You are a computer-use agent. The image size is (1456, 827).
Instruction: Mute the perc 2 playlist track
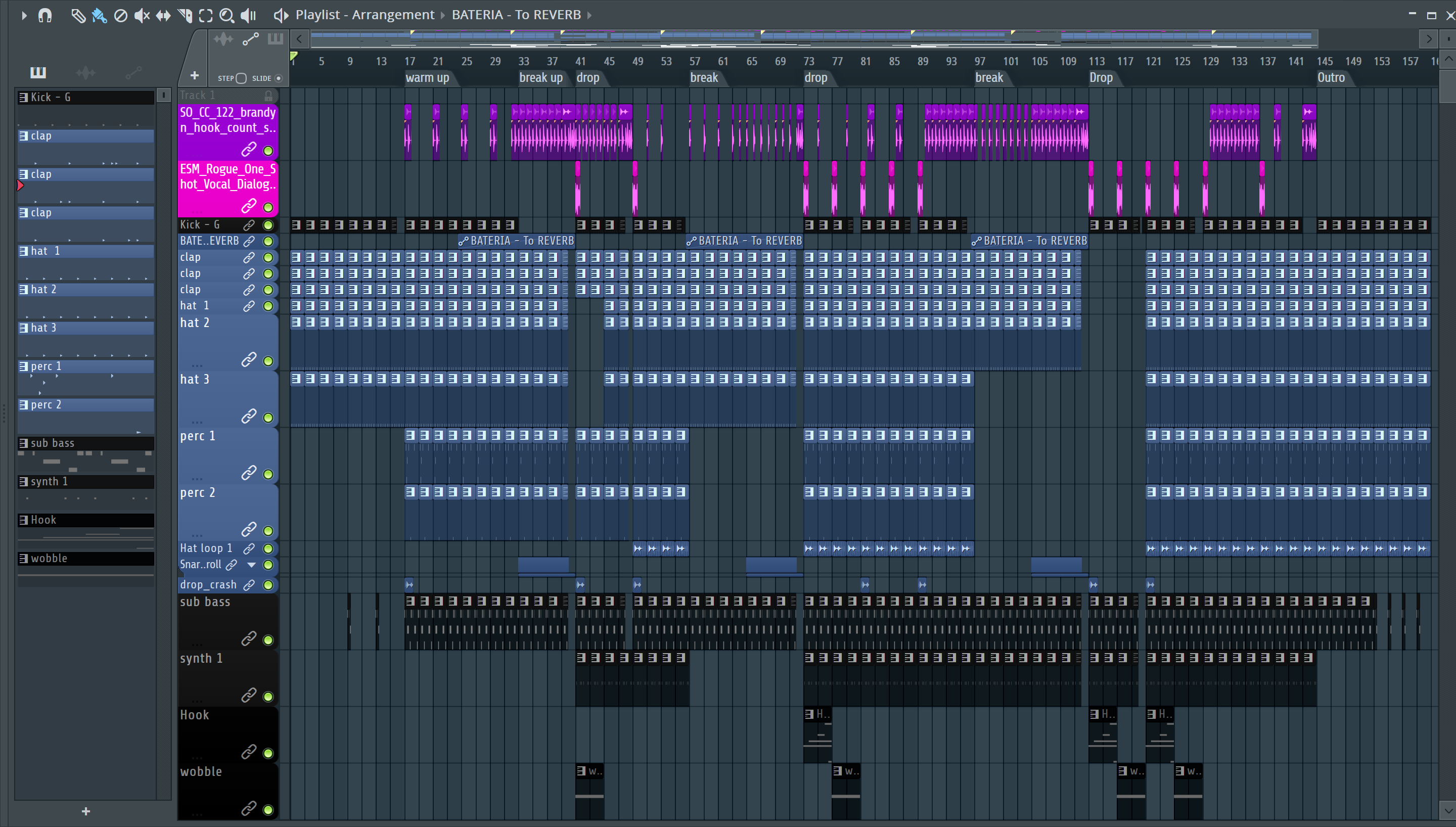click(x=268, y=531)
